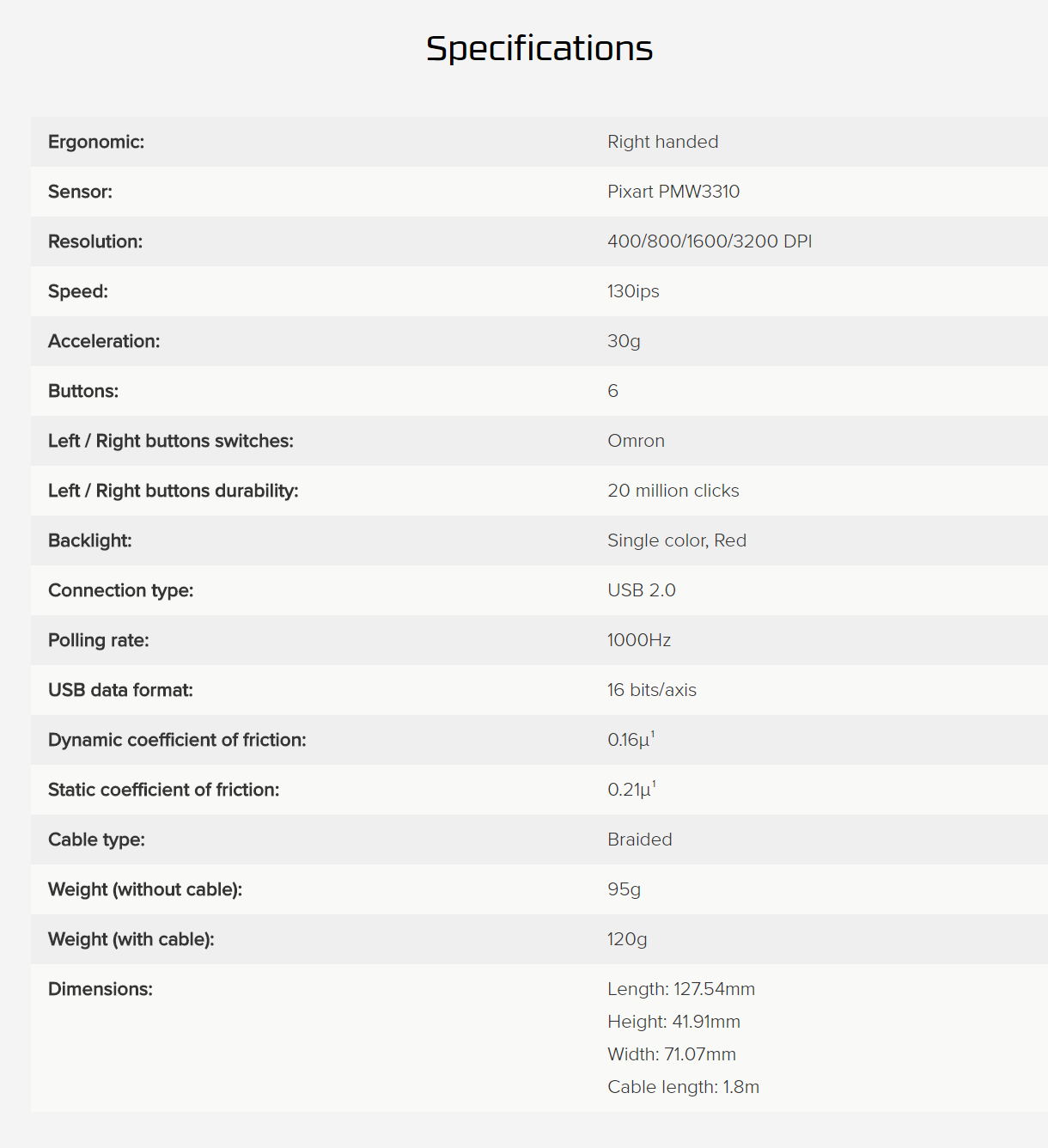Click the Pixart PMW3310 sensor value
The image size is (1048, 1148).
(673, 192)
